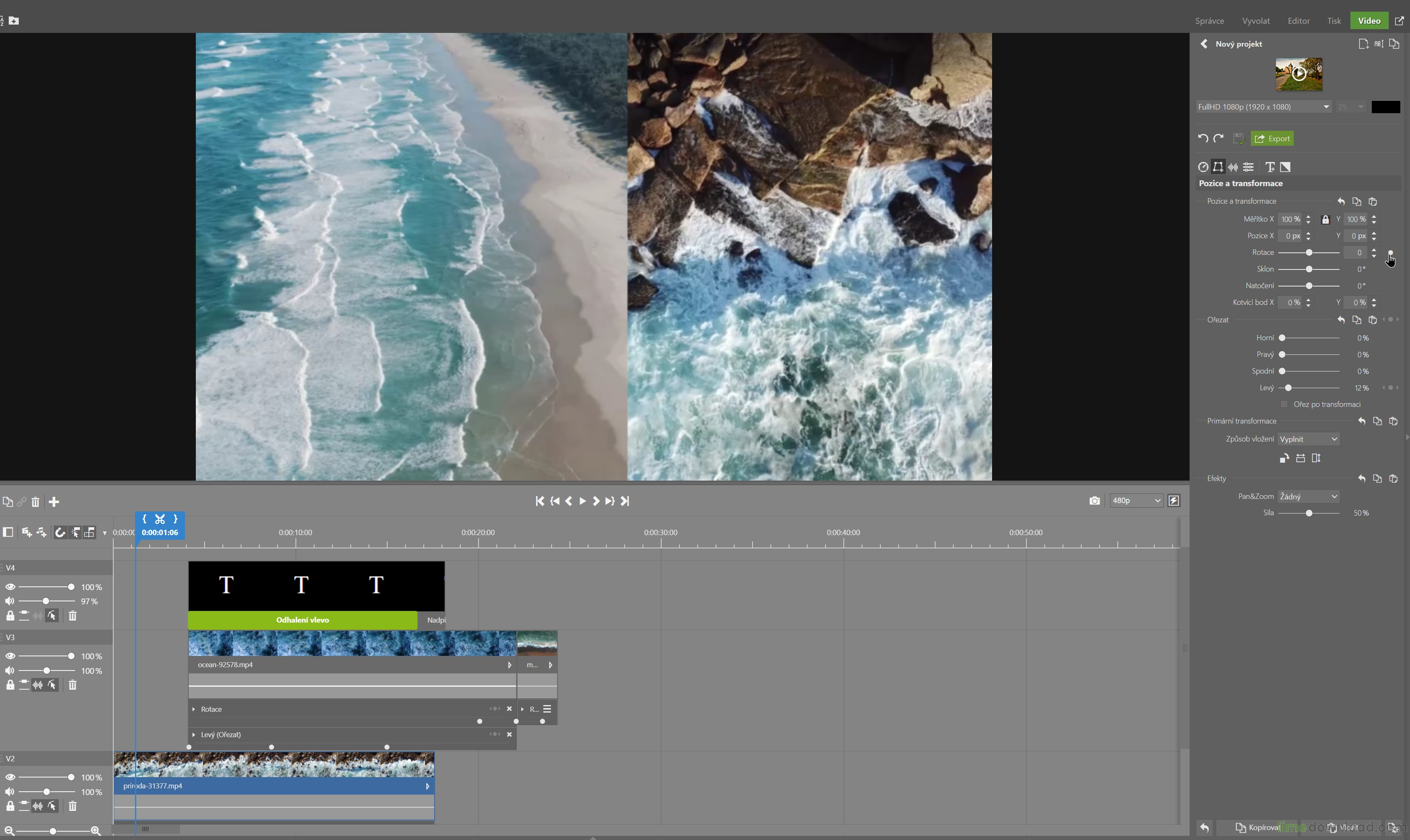Image resolution: width=1410 pixels, height=840 pixels.
Task: Toggle visibility eye of track V3
Action: 10,656
